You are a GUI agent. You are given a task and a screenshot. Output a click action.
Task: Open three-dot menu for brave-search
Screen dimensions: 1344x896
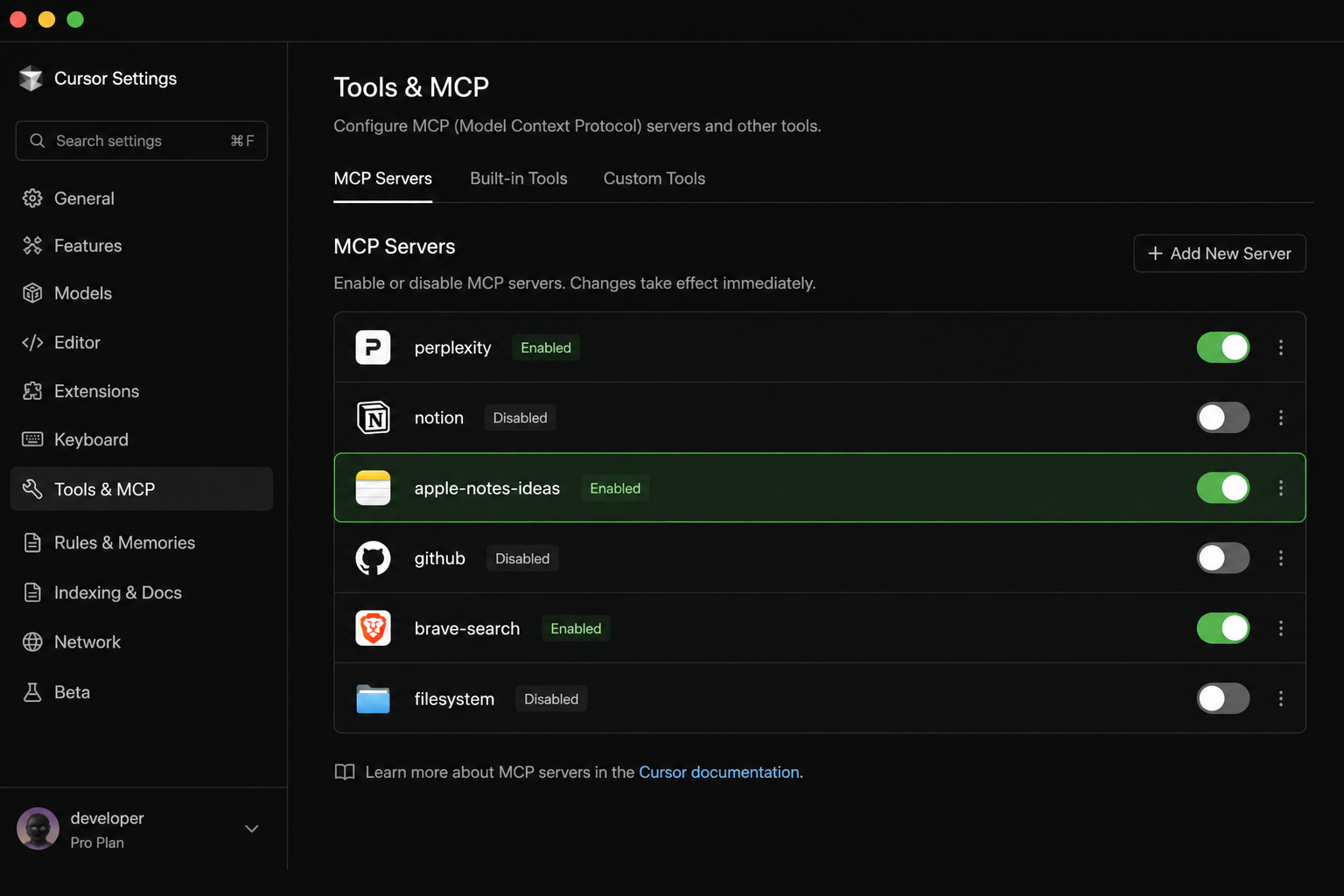pyautogui.click(x=1281, y=628)
